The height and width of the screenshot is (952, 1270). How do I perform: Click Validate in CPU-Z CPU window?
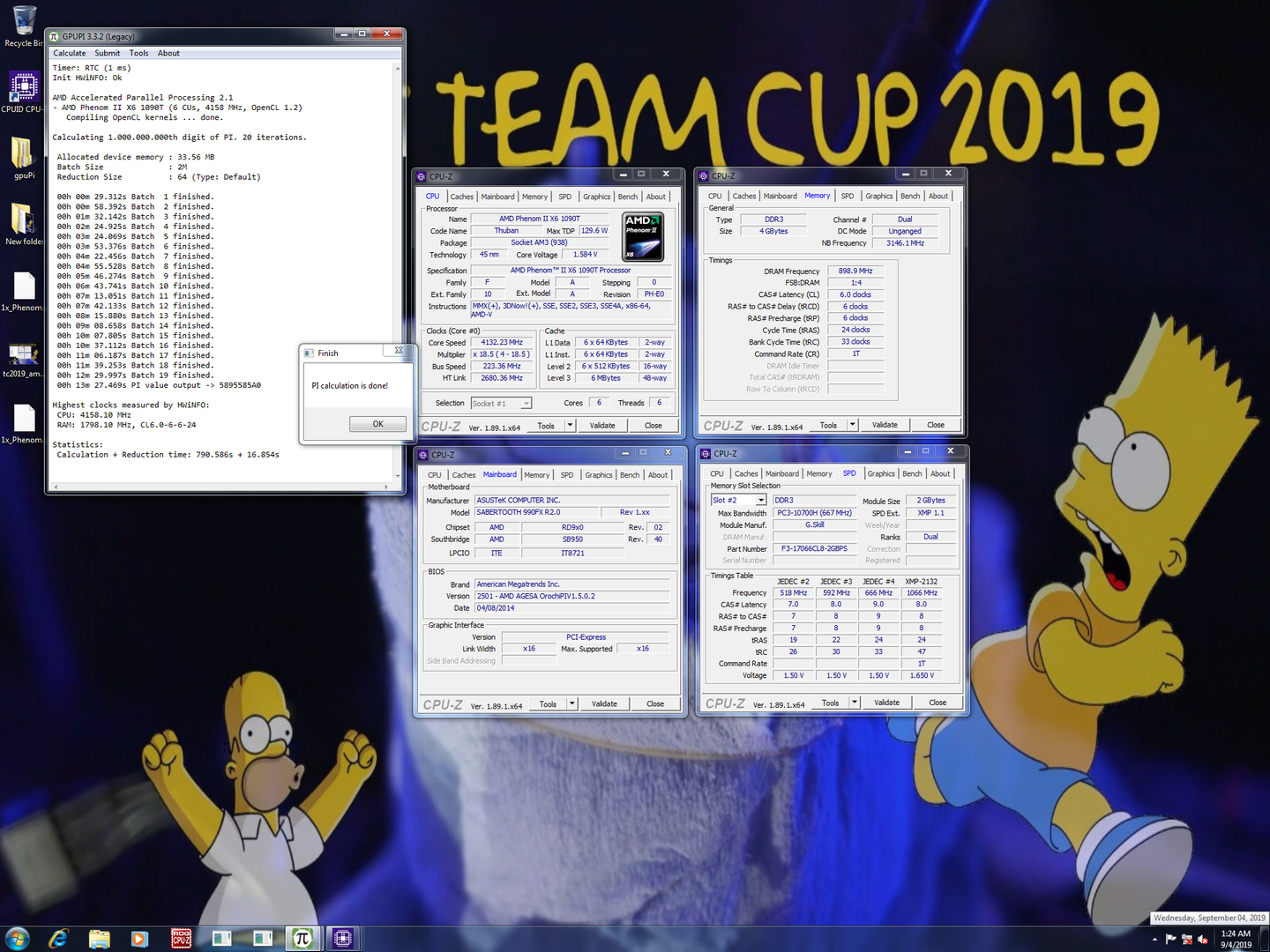pyautogui.click(x=602, y=426)
